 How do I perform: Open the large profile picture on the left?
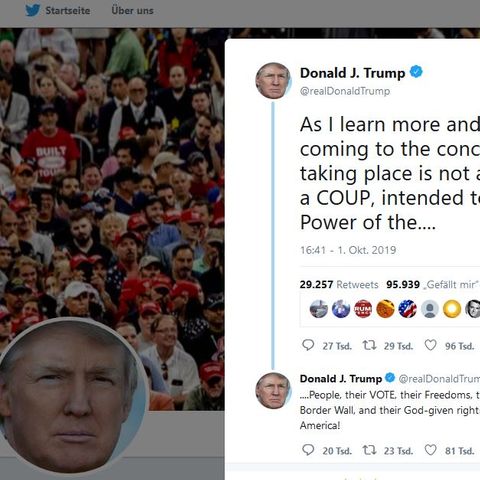coord(70,395)
